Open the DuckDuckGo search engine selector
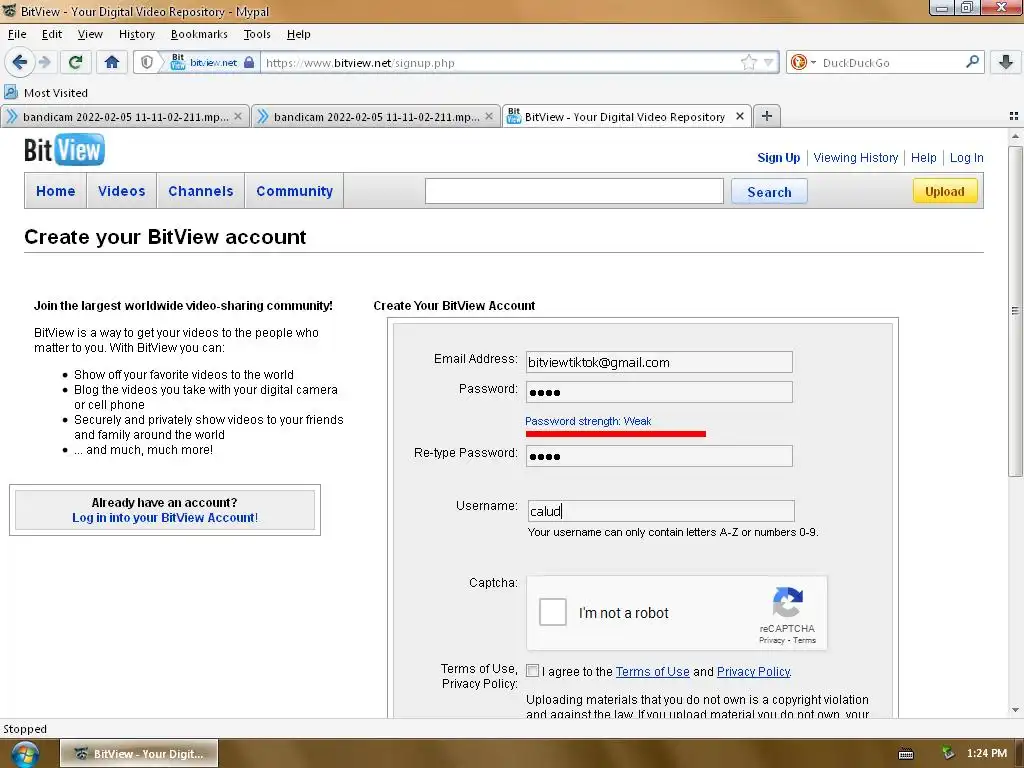The height and width of the screenshot is (768, 1024). 803,62
